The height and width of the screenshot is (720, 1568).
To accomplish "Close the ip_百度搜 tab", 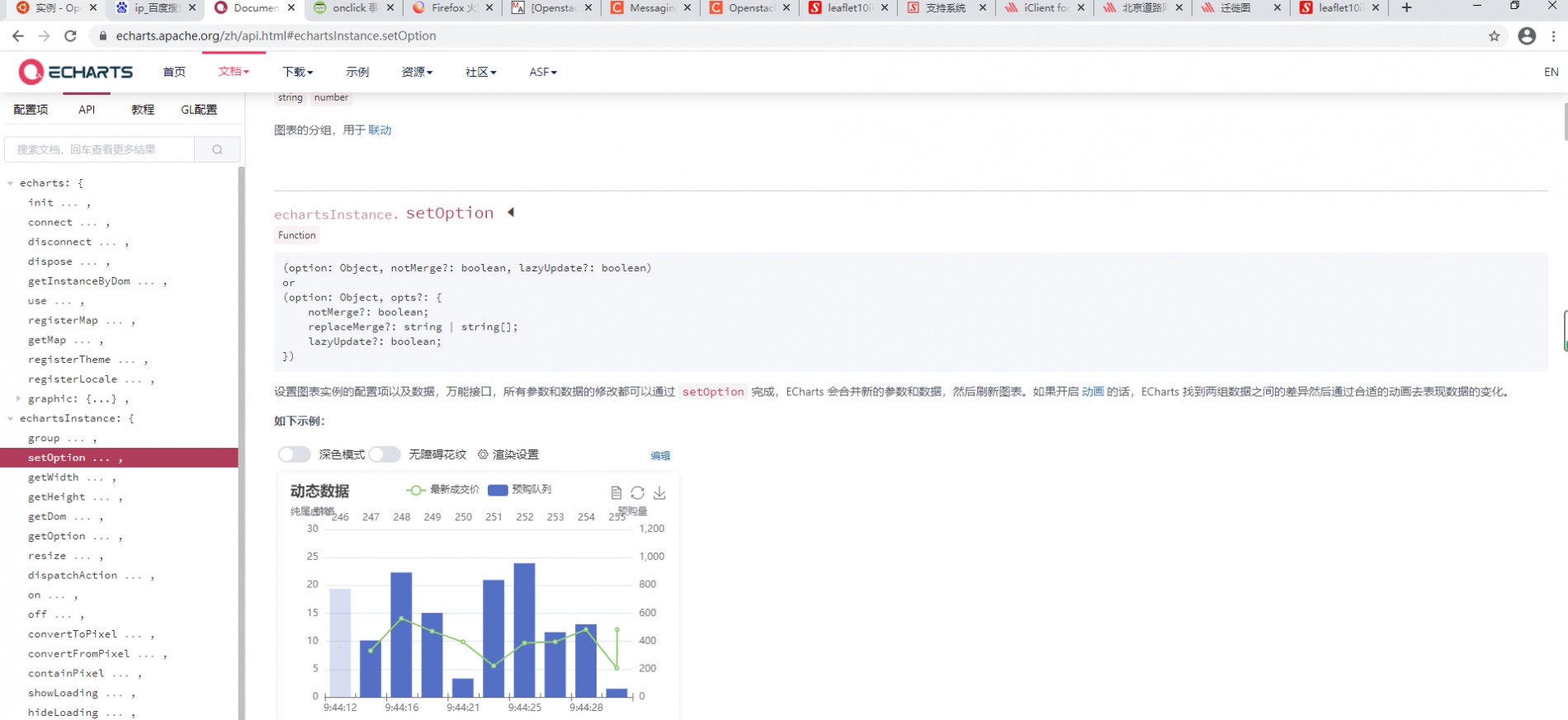I will [x=192, y=7].
